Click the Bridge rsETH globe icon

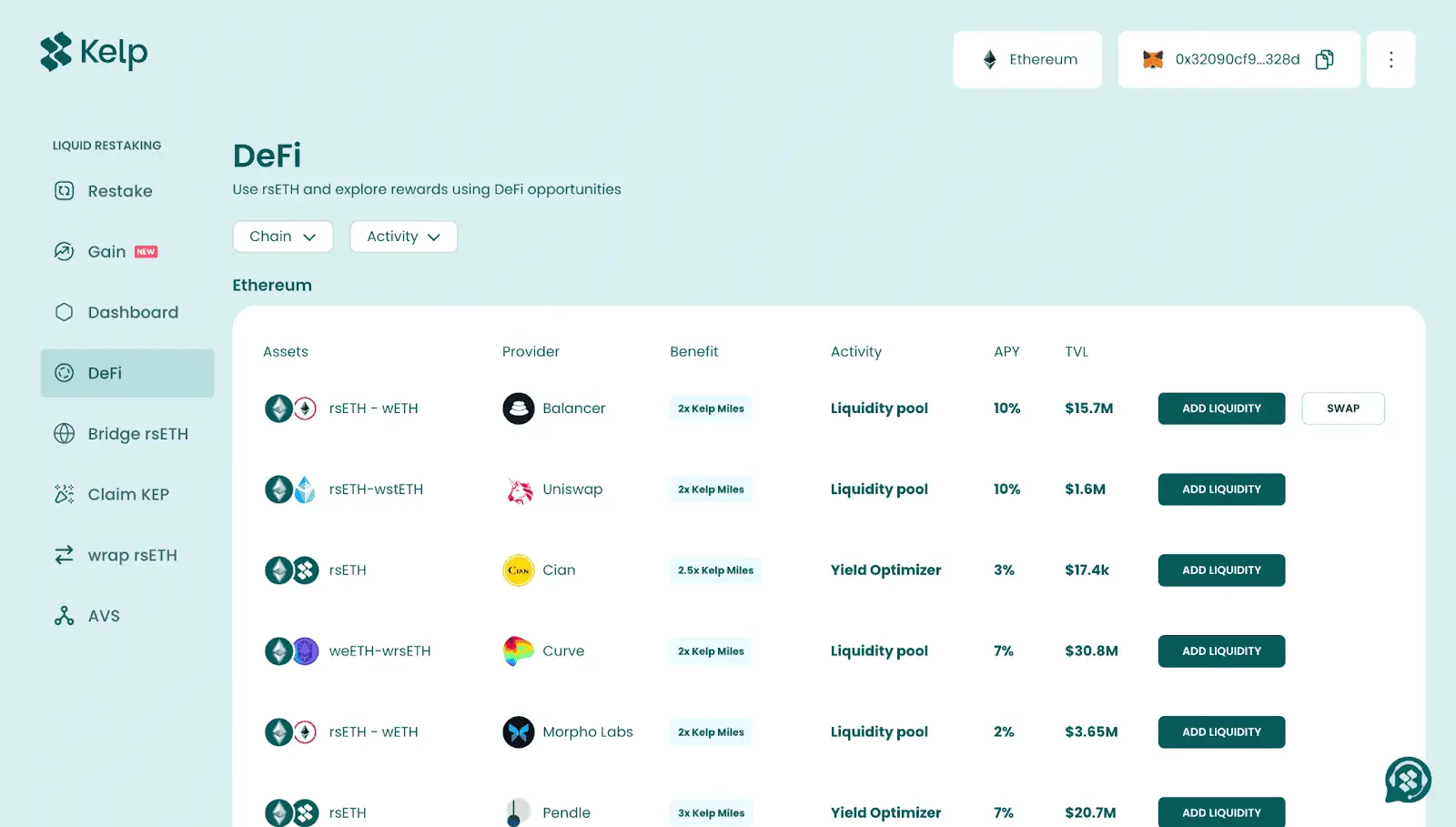click(x=64, y=434)
